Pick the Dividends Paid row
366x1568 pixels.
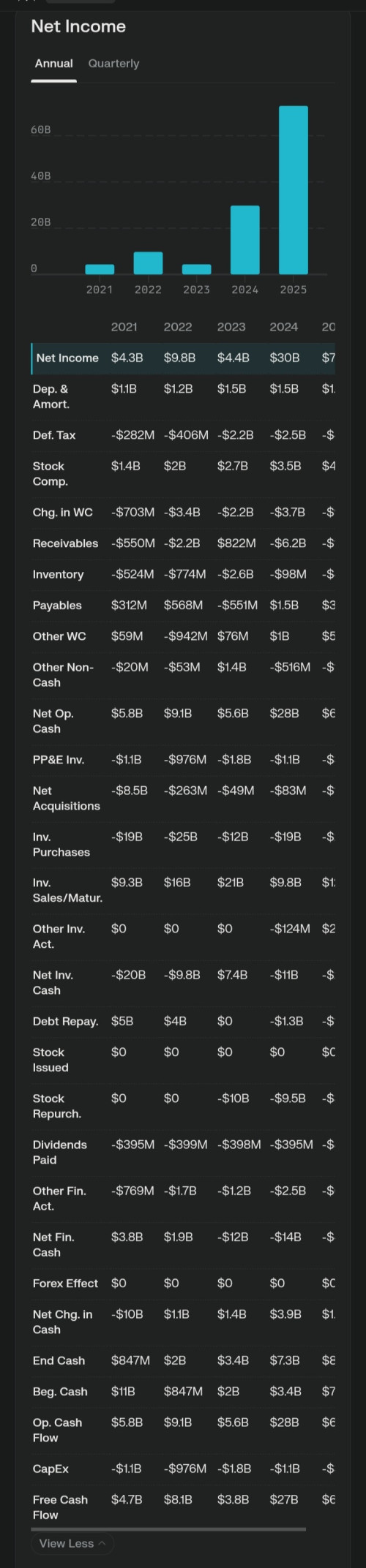coord(183,1153)
